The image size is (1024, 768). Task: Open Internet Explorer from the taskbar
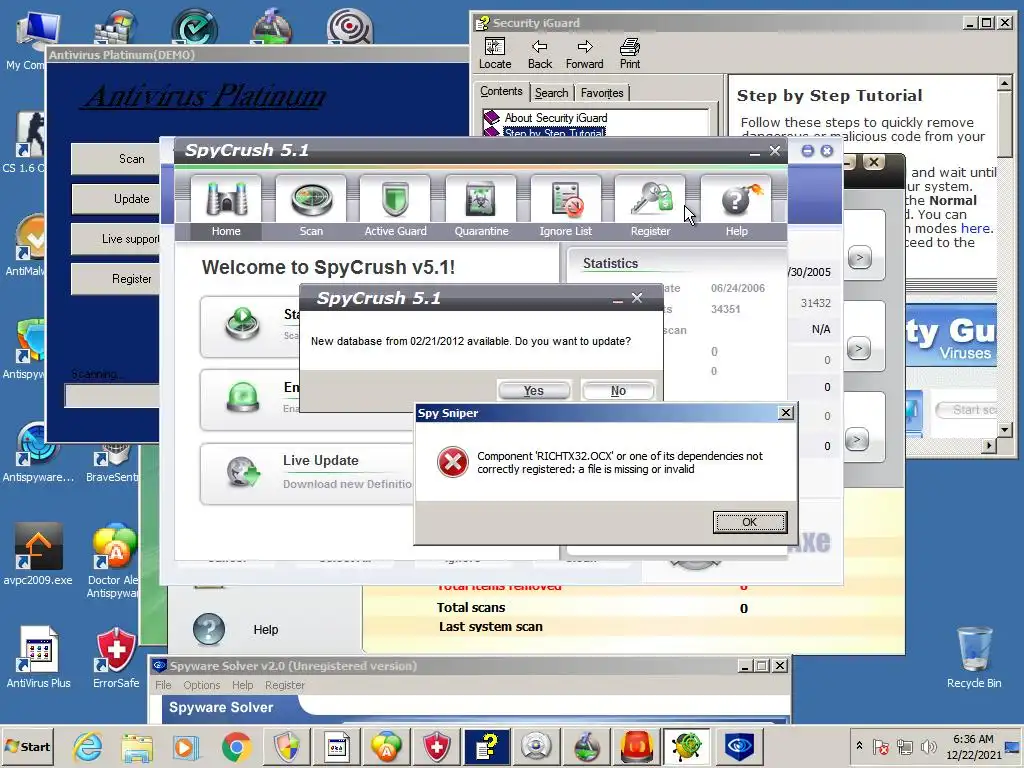[x=88, y=746]
